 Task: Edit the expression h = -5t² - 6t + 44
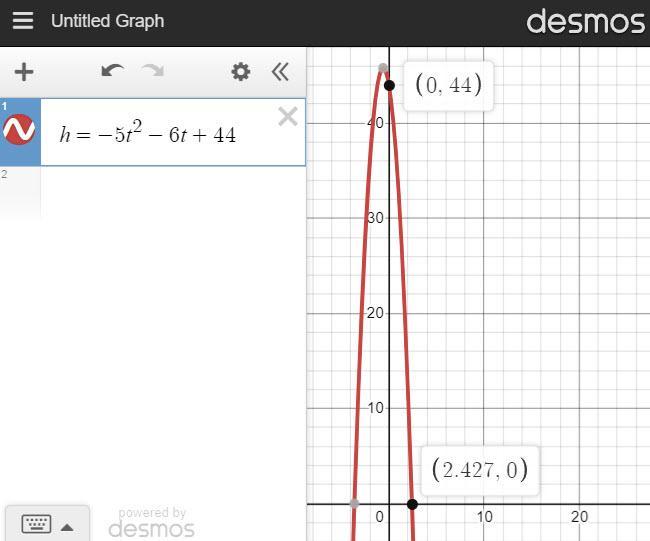pos(148,133)
